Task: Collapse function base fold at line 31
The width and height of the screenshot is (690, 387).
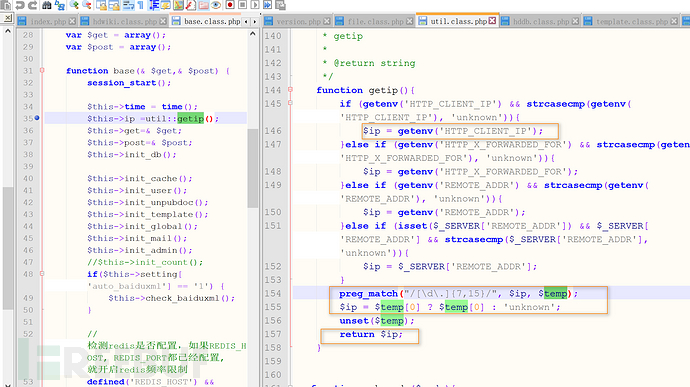Action: coord(42,70)
